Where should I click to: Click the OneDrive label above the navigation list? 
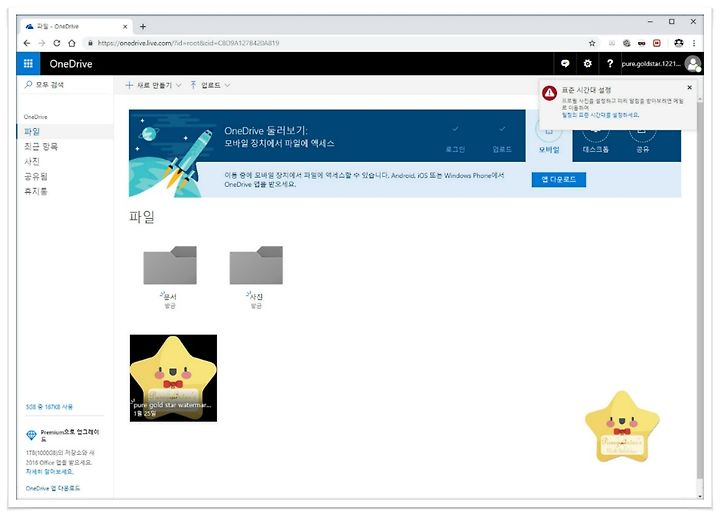click(35, 117)
